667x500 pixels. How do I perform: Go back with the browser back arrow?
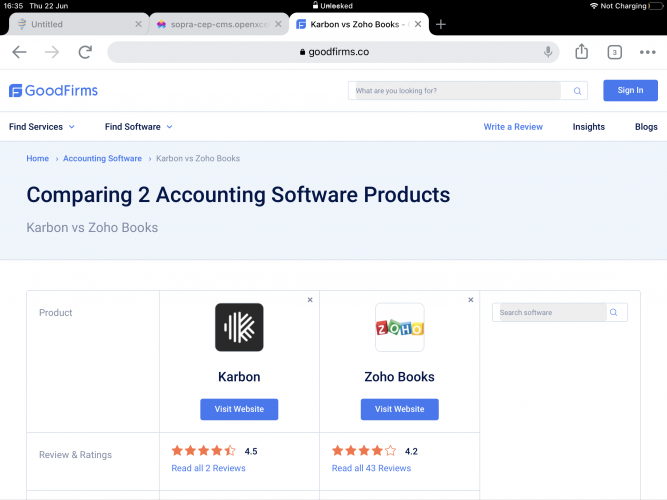(x=19, y=52)
